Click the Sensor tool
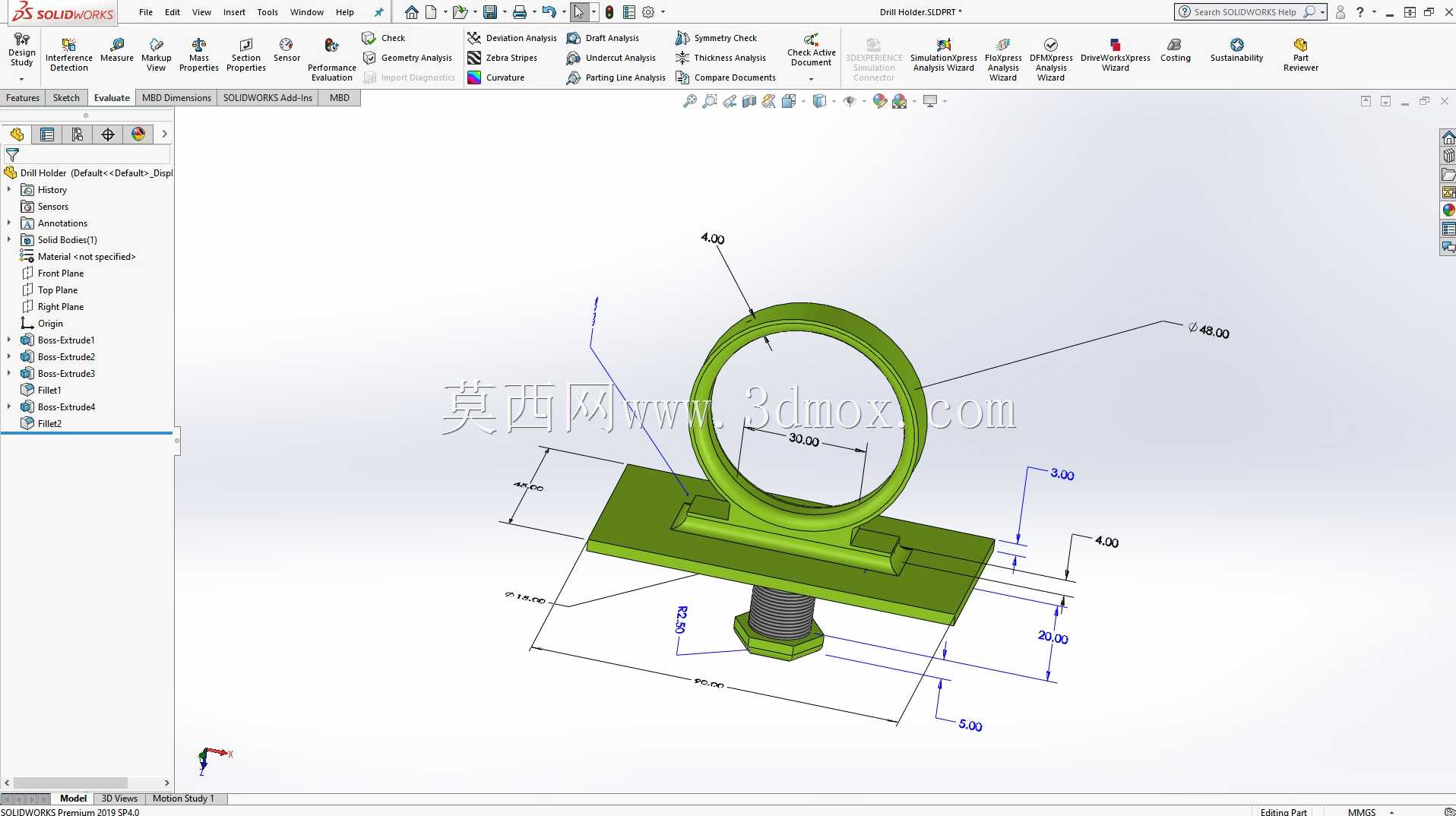 point(286,50)
